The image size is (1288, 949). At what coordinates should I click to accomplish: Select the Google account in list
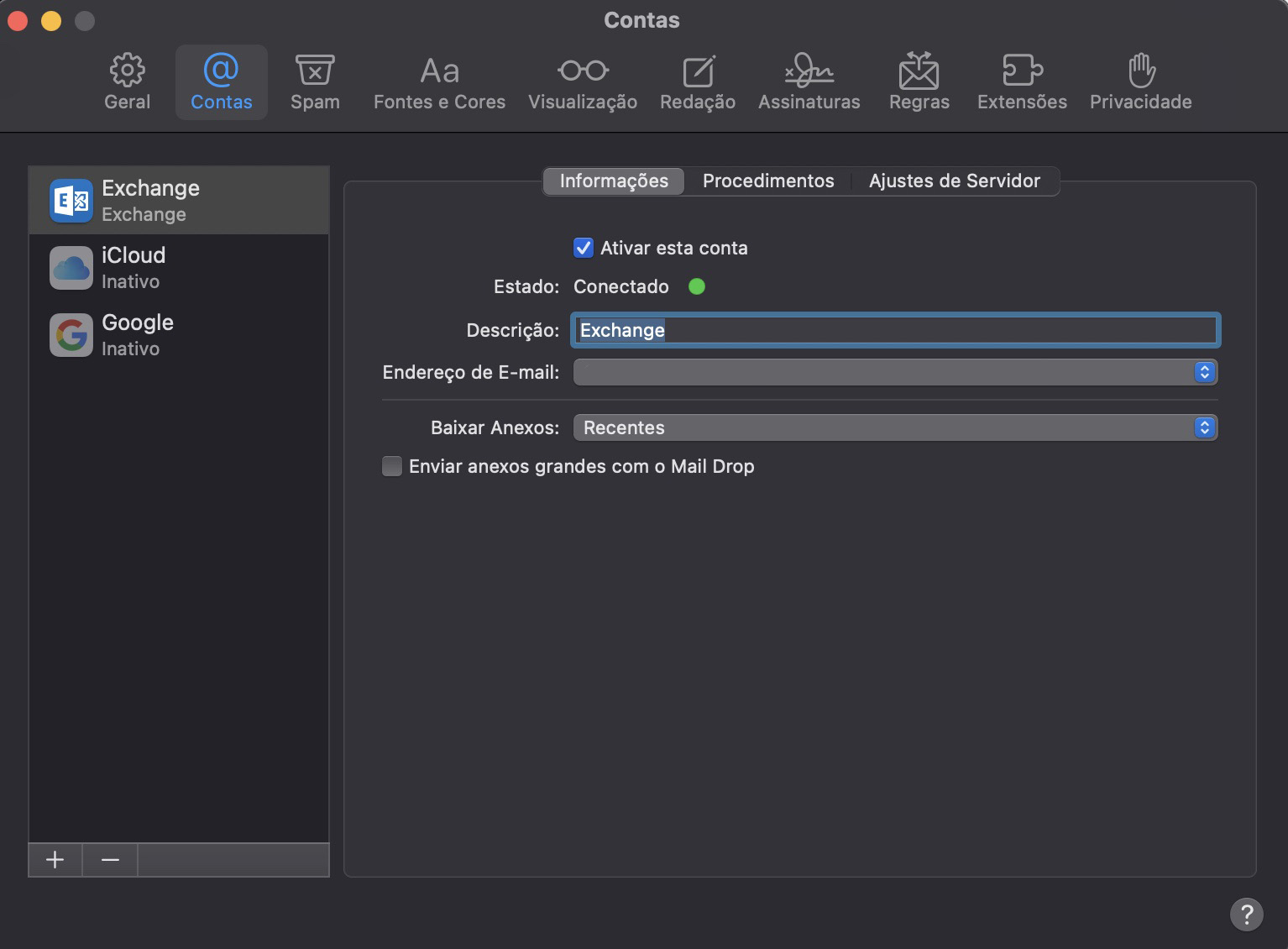click(x=178, y=335)
